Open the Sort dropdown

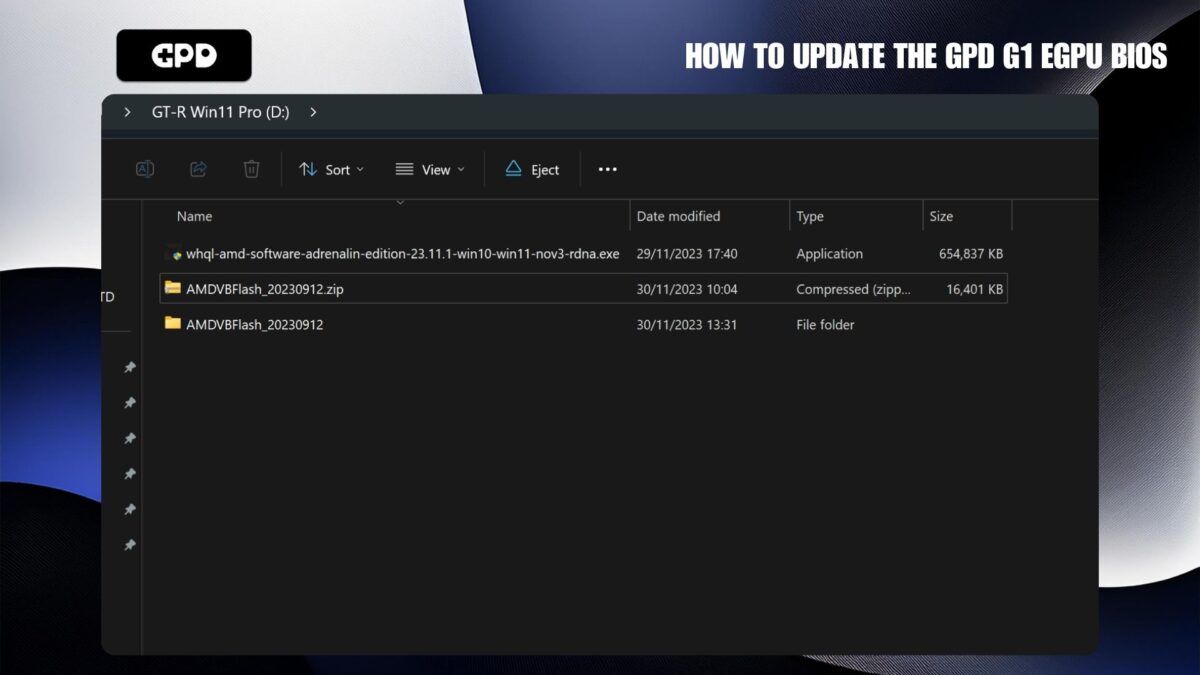pos(332,169)
